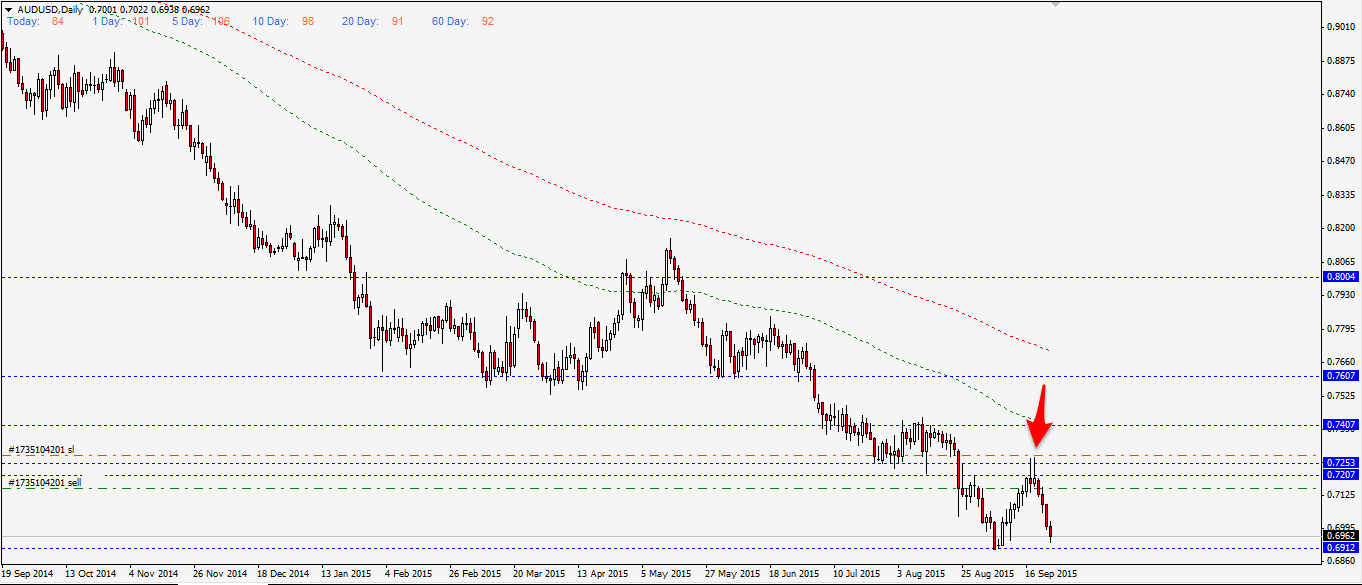The height and width of the screenshot is (585, 1362).
Task: Click the '13 Apr 2015' date on time axis
Action: click(603, 575)
